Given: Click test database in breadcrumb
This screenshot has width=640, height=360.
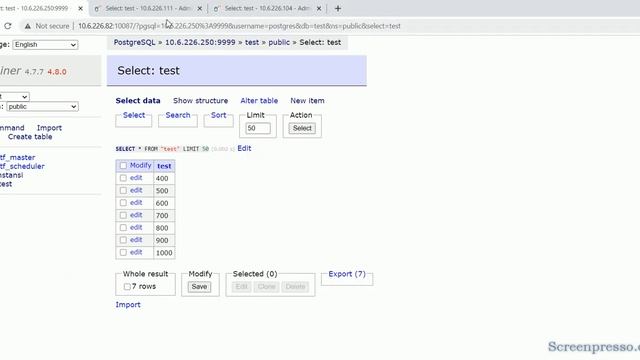Looking at the screenshot, I should coord(252,42).
